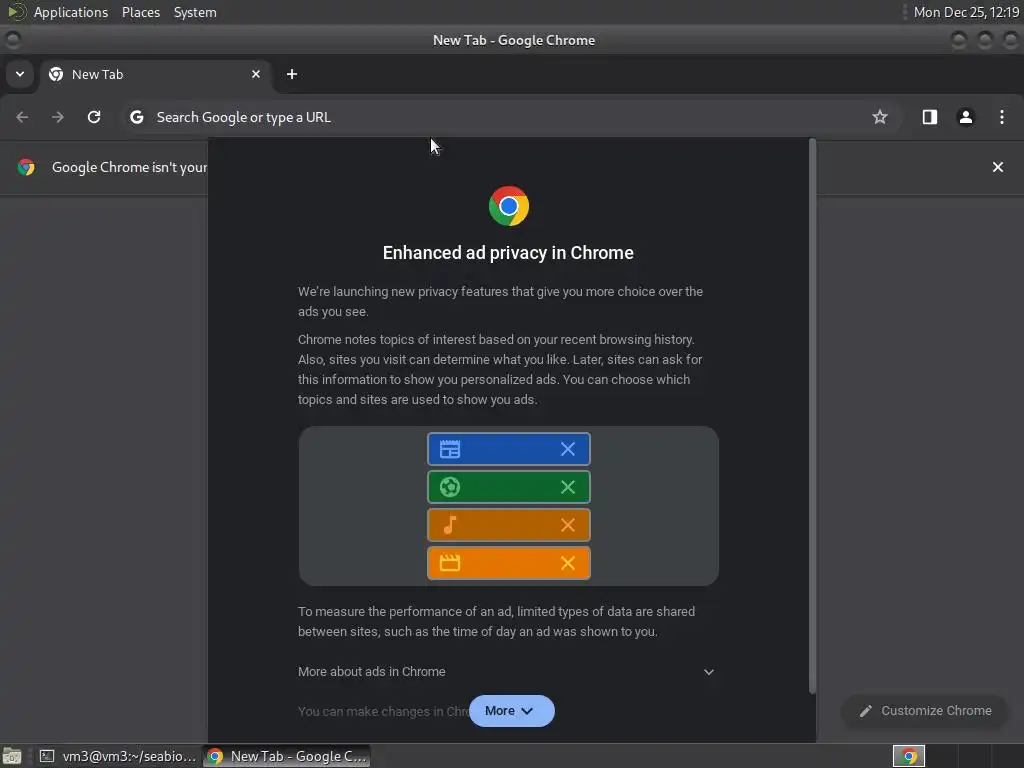Remove the film topic with its X
The height and width of the screenshot is (768, 1024).
tap(568, 563)
